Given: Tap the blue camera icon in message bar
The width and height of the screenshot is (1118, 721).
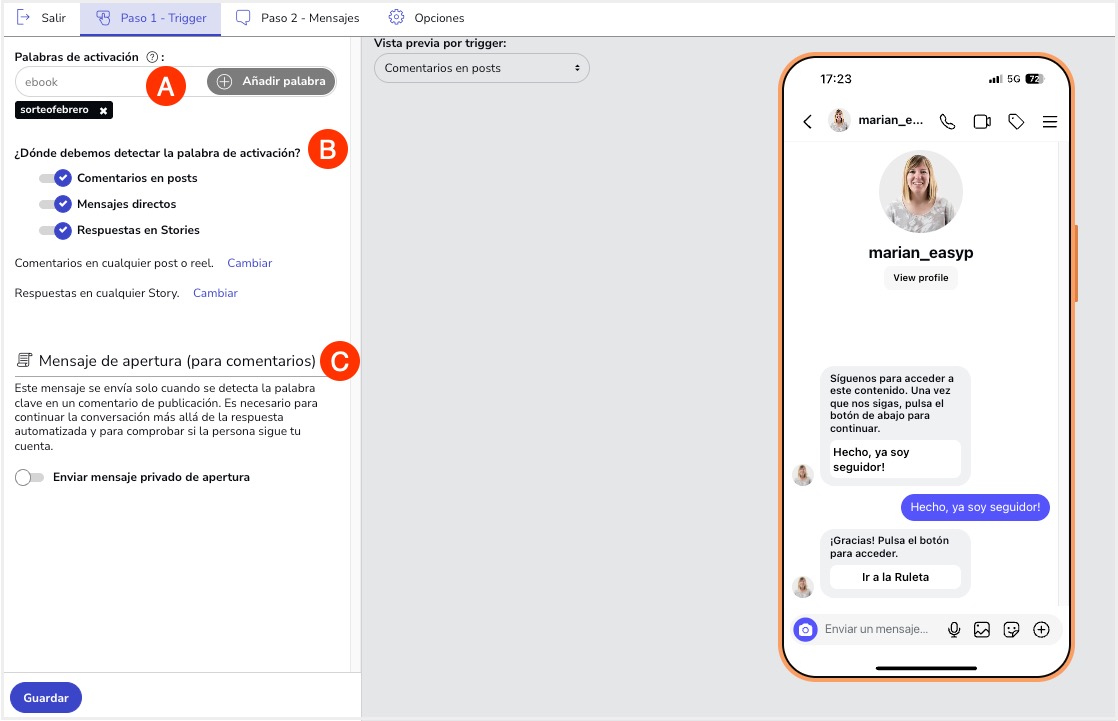Looking at the screenshot, I should coord(805,629).
